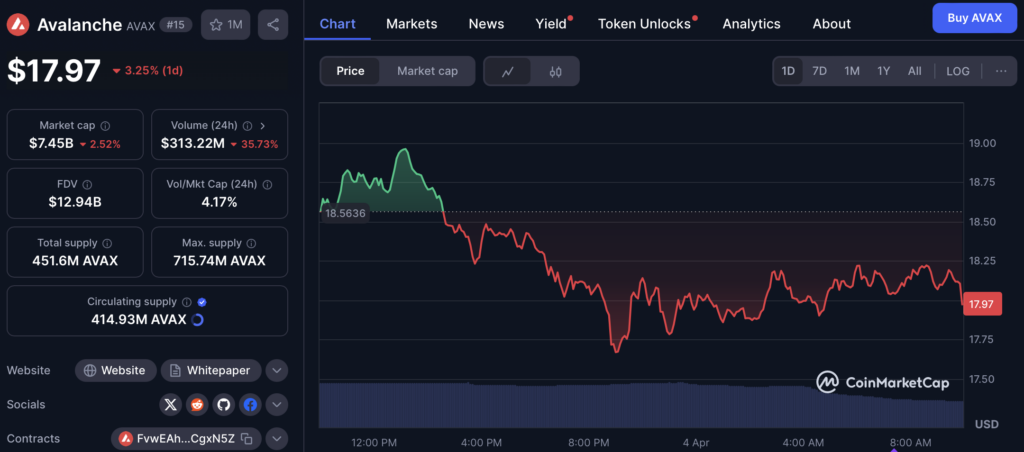Click the $12.94B FDV value

tap(75, 202)
